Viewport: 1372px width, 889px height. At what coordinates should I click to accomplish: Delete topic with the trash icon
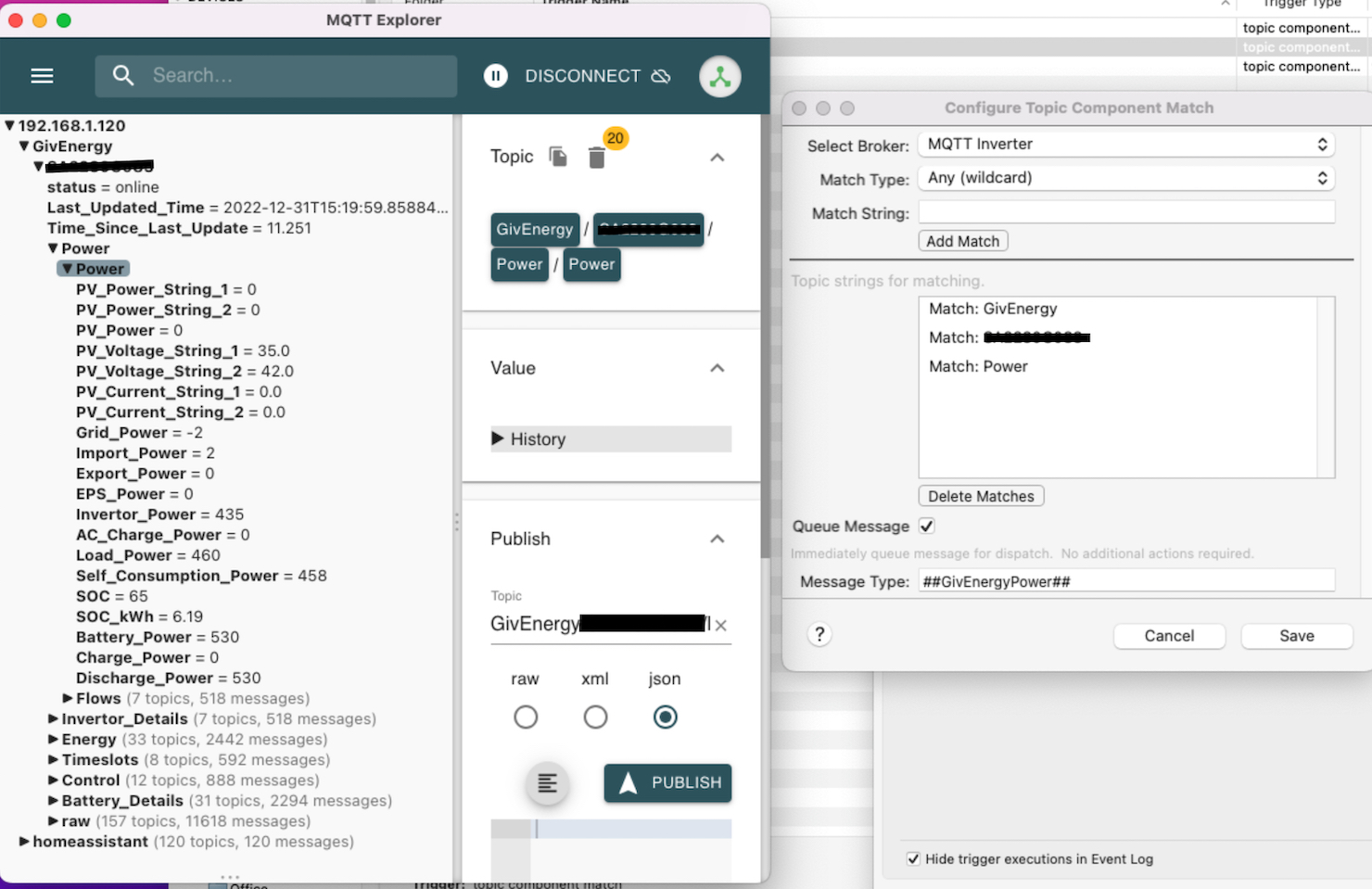597,159
